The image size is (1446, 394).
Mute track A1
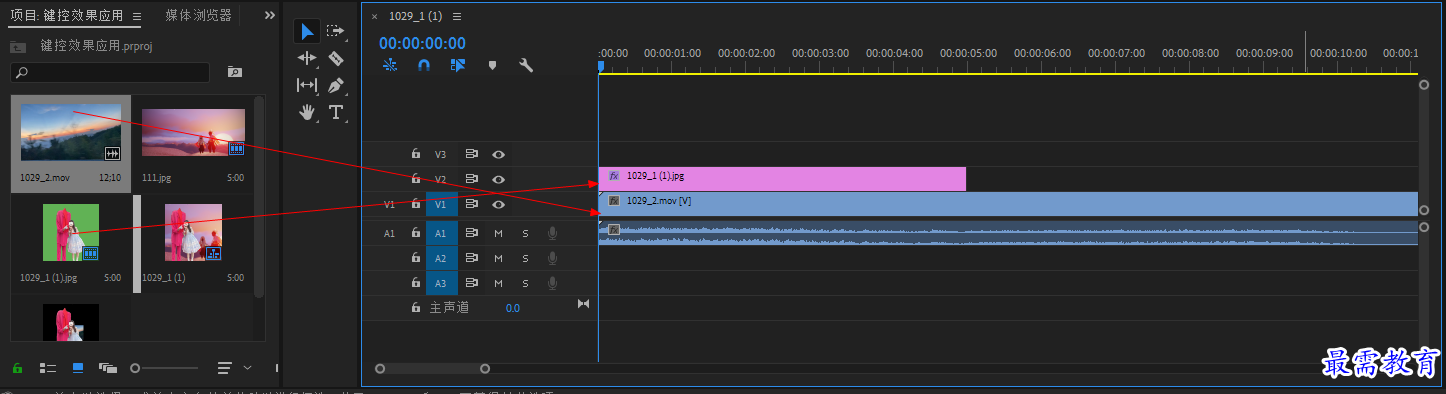point(498,233)
